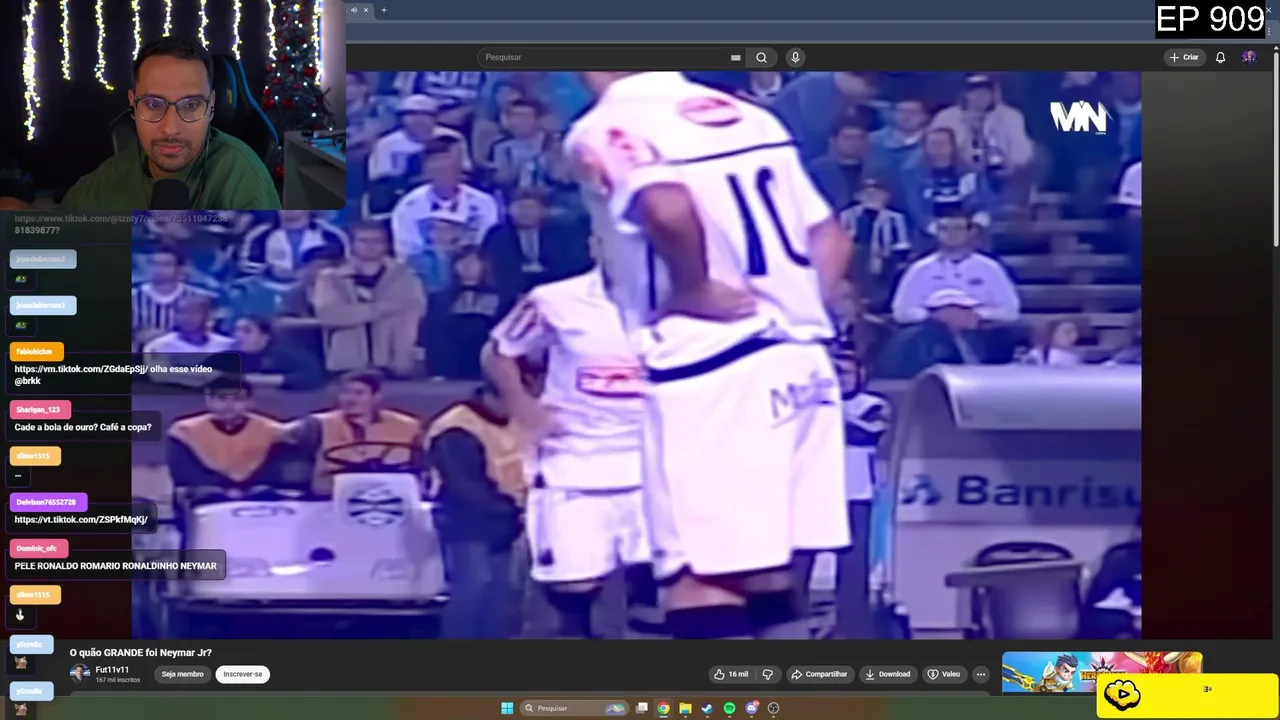Image resolution: width=1280 pixels, height=720 pixels.
Task: Click the Seja membro button
Action: [183, 674]
